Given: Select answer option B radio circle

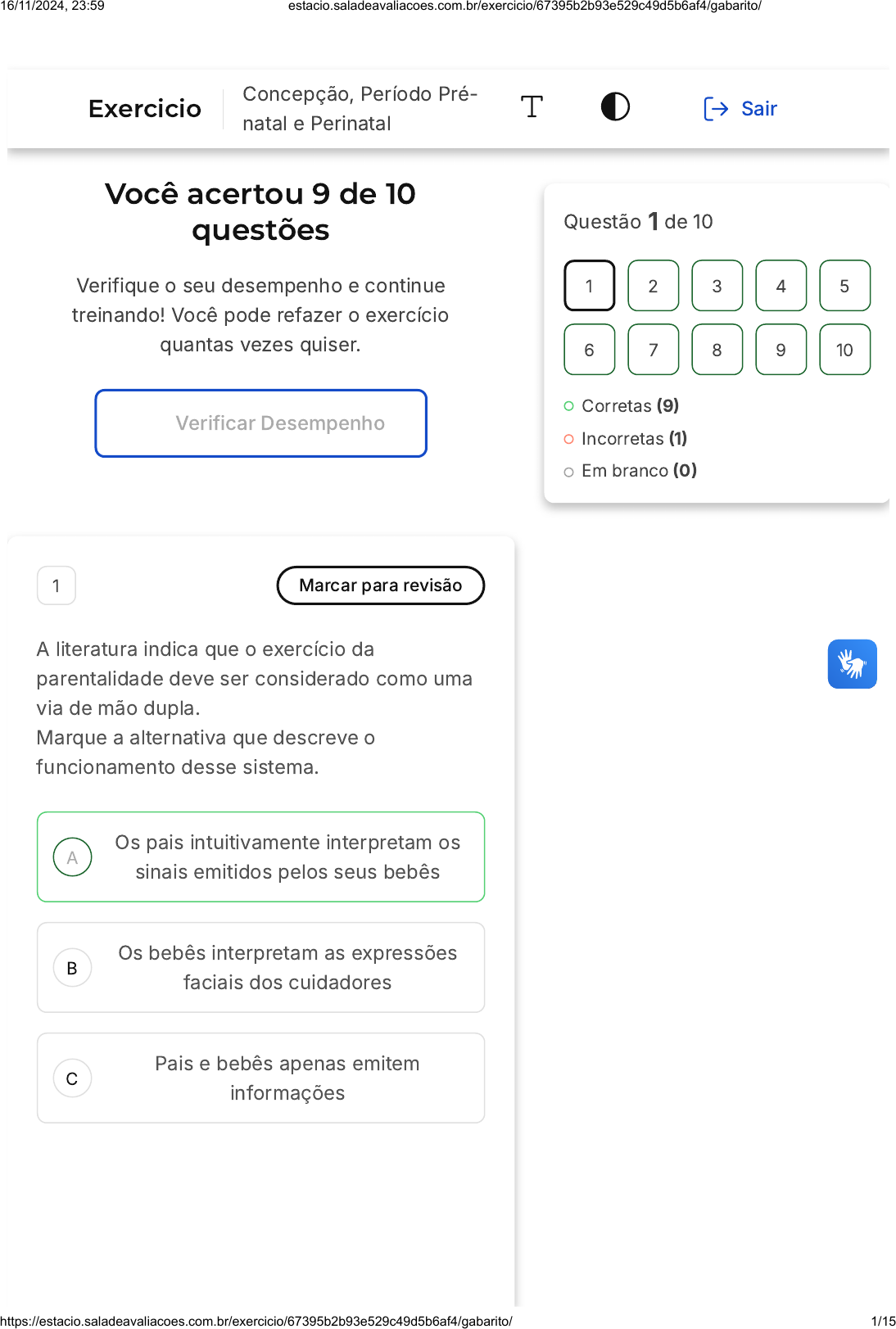Looking at the screenshot, I should tap(73, 968).
